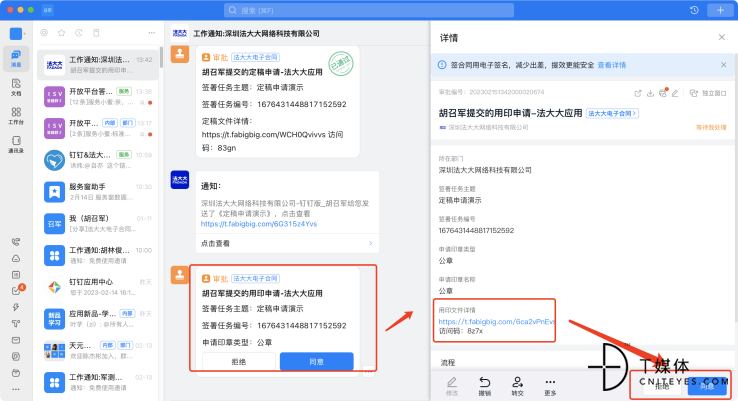Viewport: 738px width, 401px height.
Task: Open approval in external share icon
Action: pyautogui.click(x=638, y=93)
